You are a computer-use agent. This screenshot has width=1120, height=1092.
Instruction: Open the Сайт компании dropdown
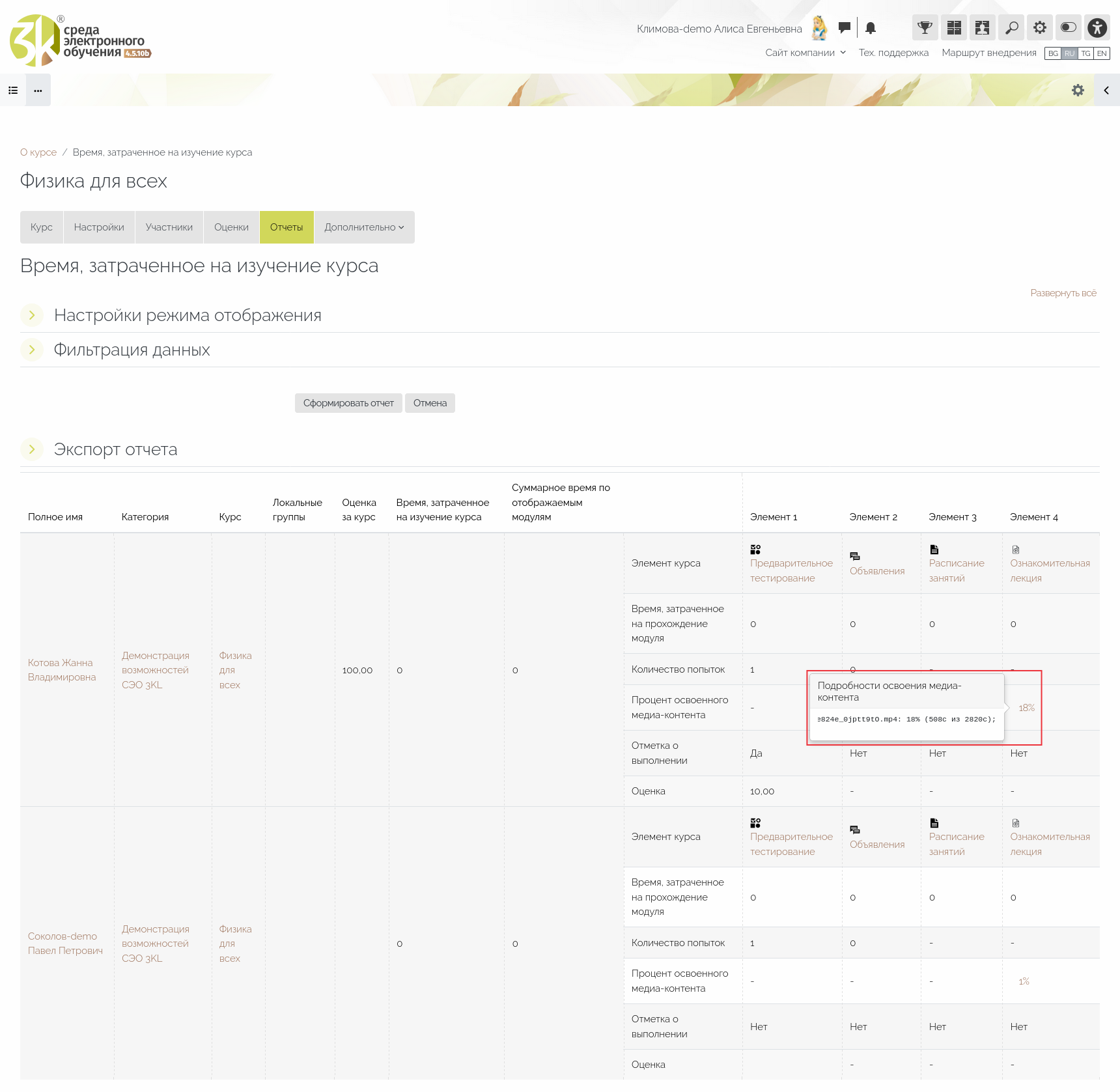pyautogui.click(x=805, y=53)
